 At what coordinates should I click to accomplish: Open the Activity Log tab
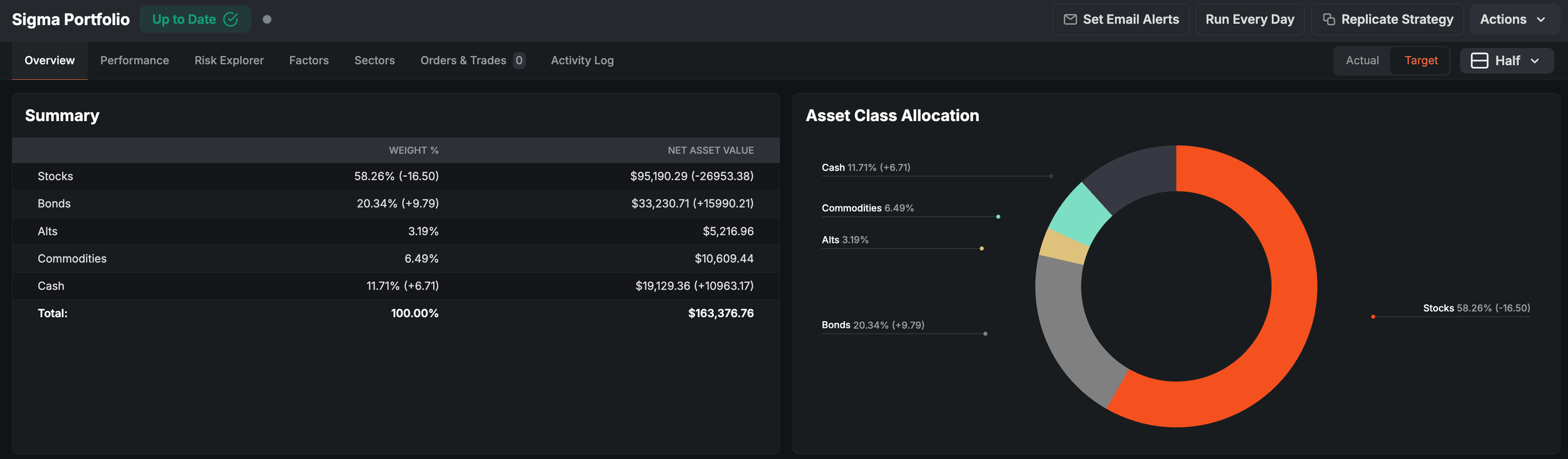(582, 60)
